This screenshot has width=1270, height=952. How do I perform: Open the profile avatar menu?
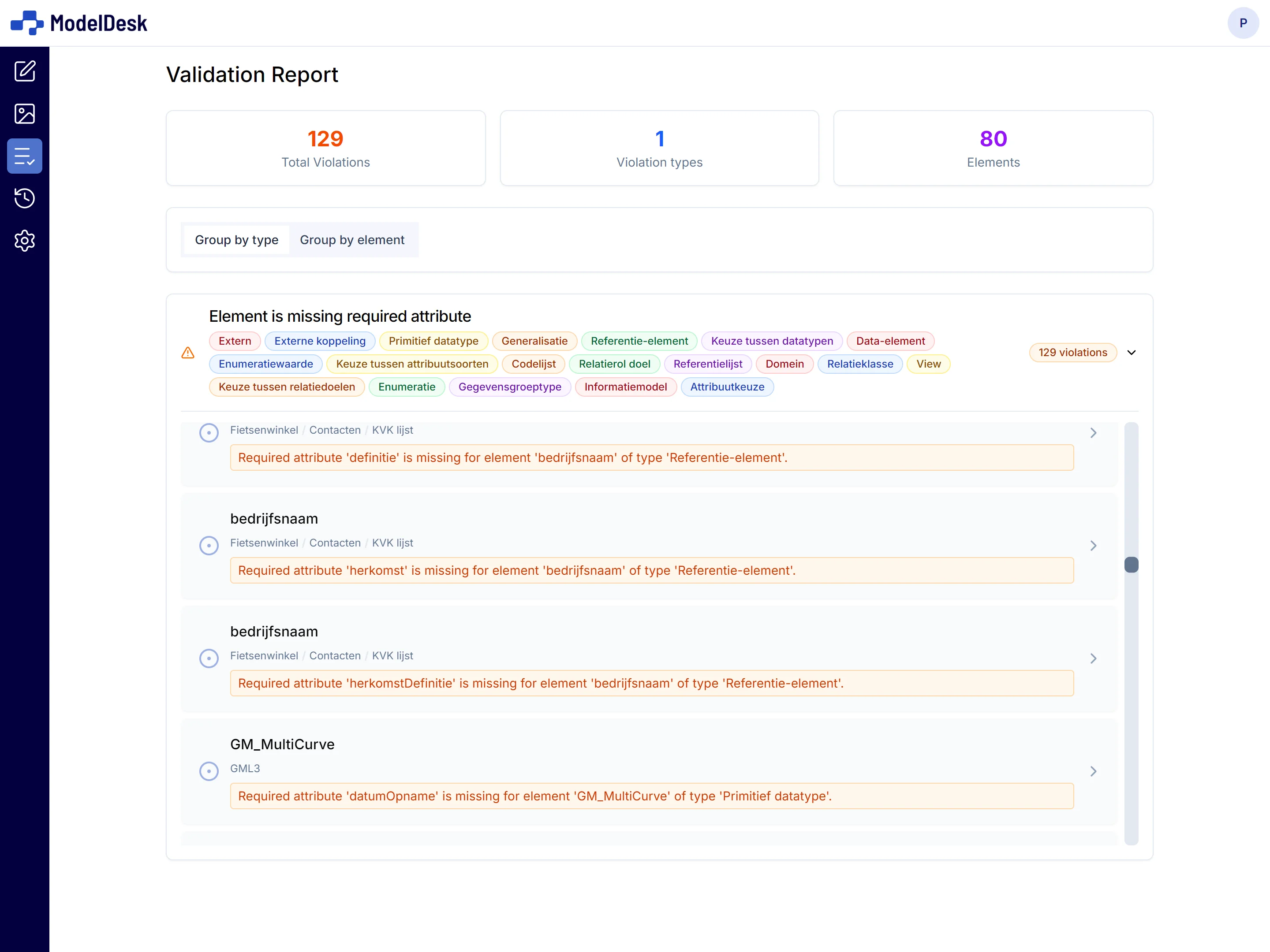tap(1243, 23)
